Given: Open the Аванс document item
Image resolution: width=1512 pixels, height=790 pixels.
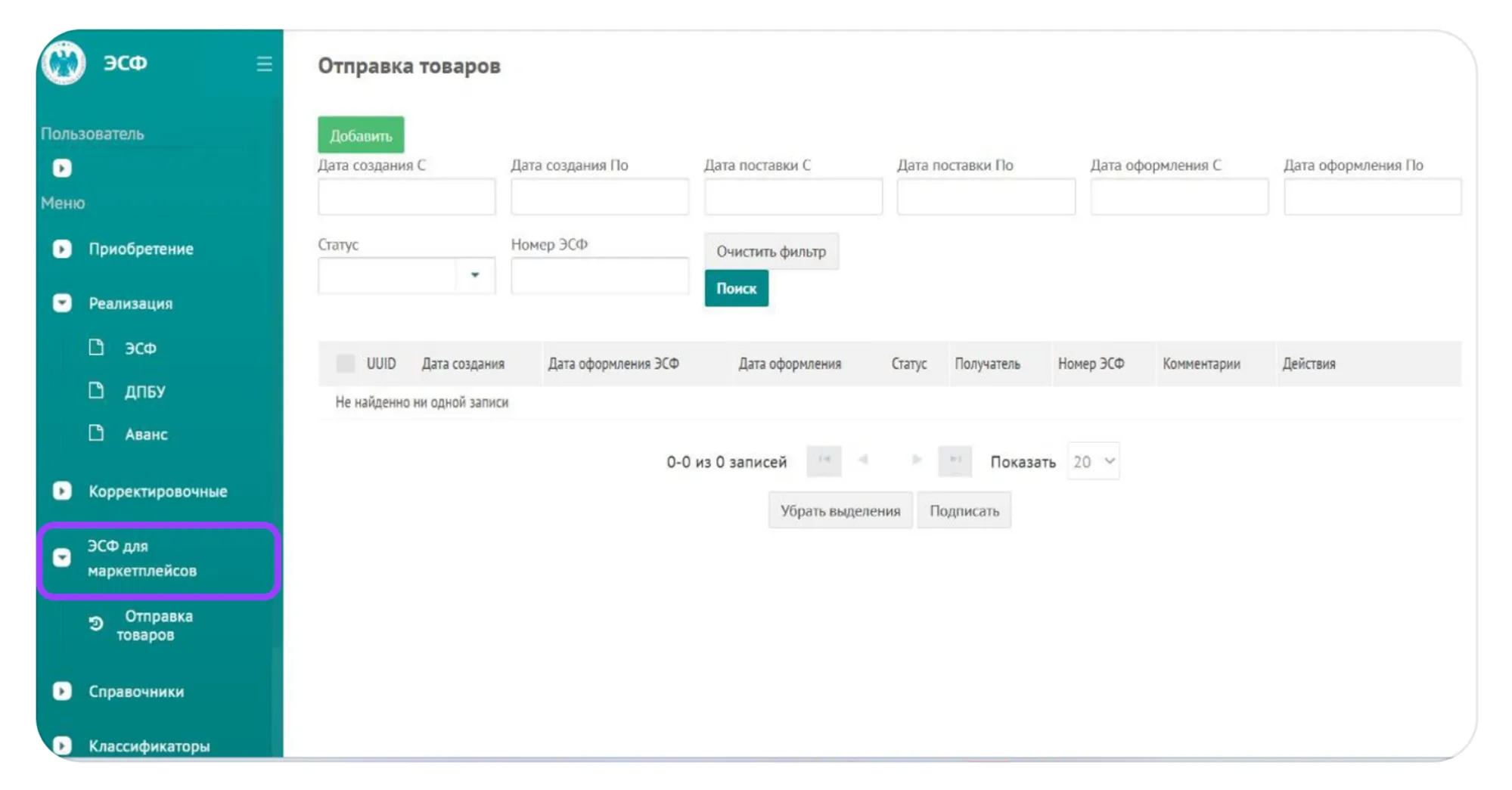Looking at the screenshot, I should click(x=145, y=435).
